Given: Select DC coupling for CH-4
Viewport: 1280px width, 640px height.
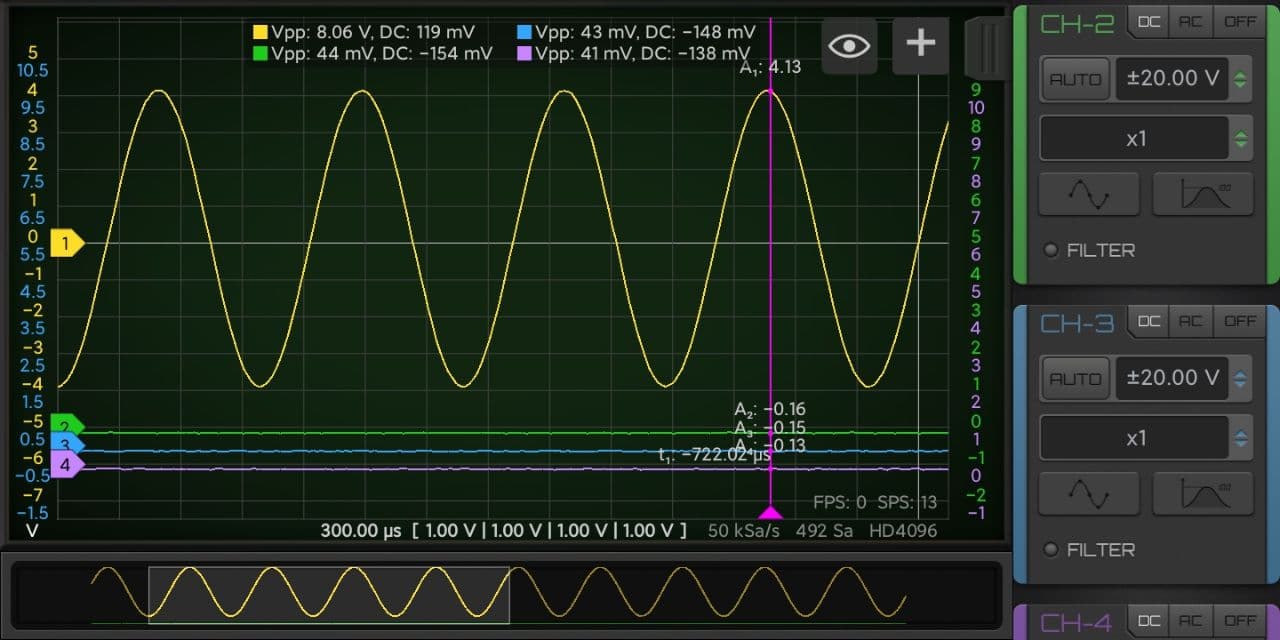Looking at the screenshot, I should 1149,622.
